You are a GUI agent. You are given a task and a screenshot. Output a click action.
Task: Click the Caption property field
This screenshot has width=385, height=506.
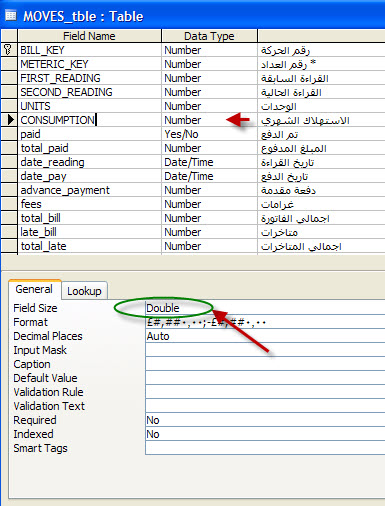pos(265,364)
